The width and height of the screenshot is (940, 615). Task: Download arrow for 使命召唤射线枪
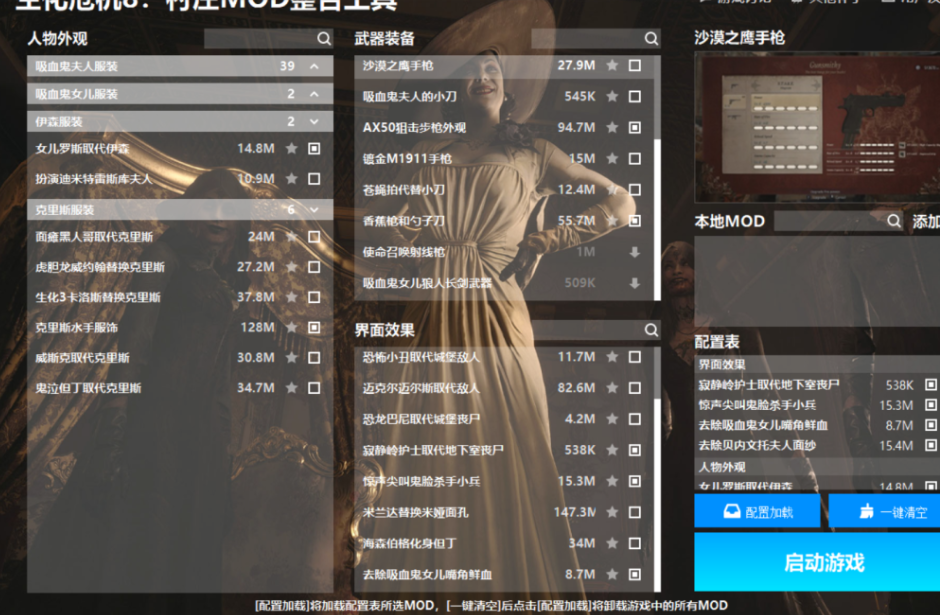click(x=635, y=252)
